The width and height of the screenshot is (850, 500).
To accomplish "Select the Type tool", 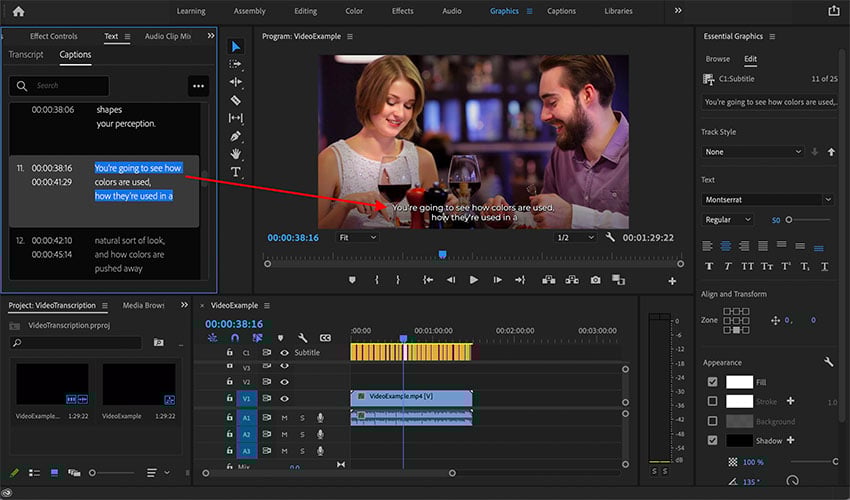I will tap(236, 172).
